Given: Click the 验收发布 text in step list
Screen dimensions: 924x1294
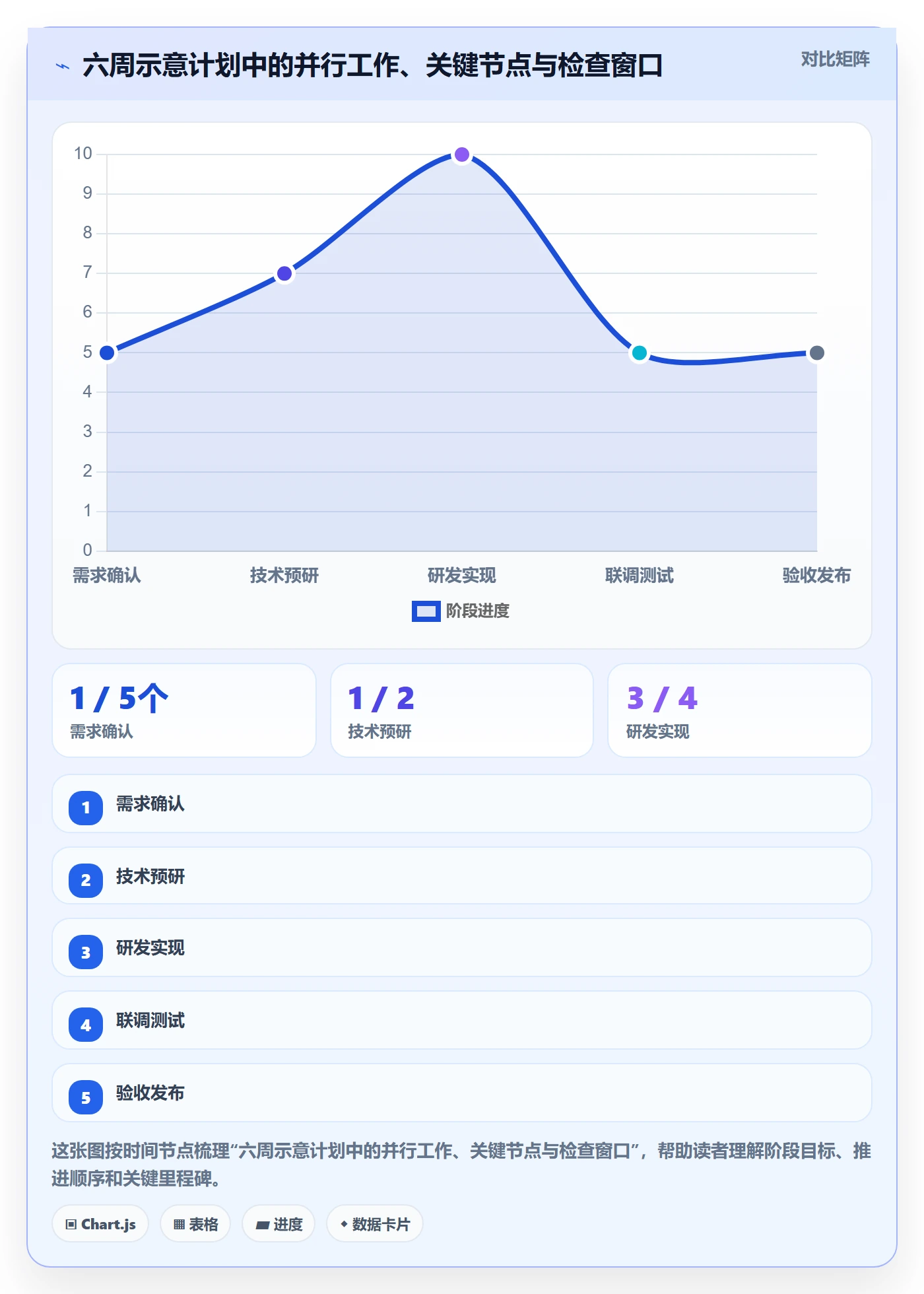Looking at the screenshot, I should coord(150,1093).
